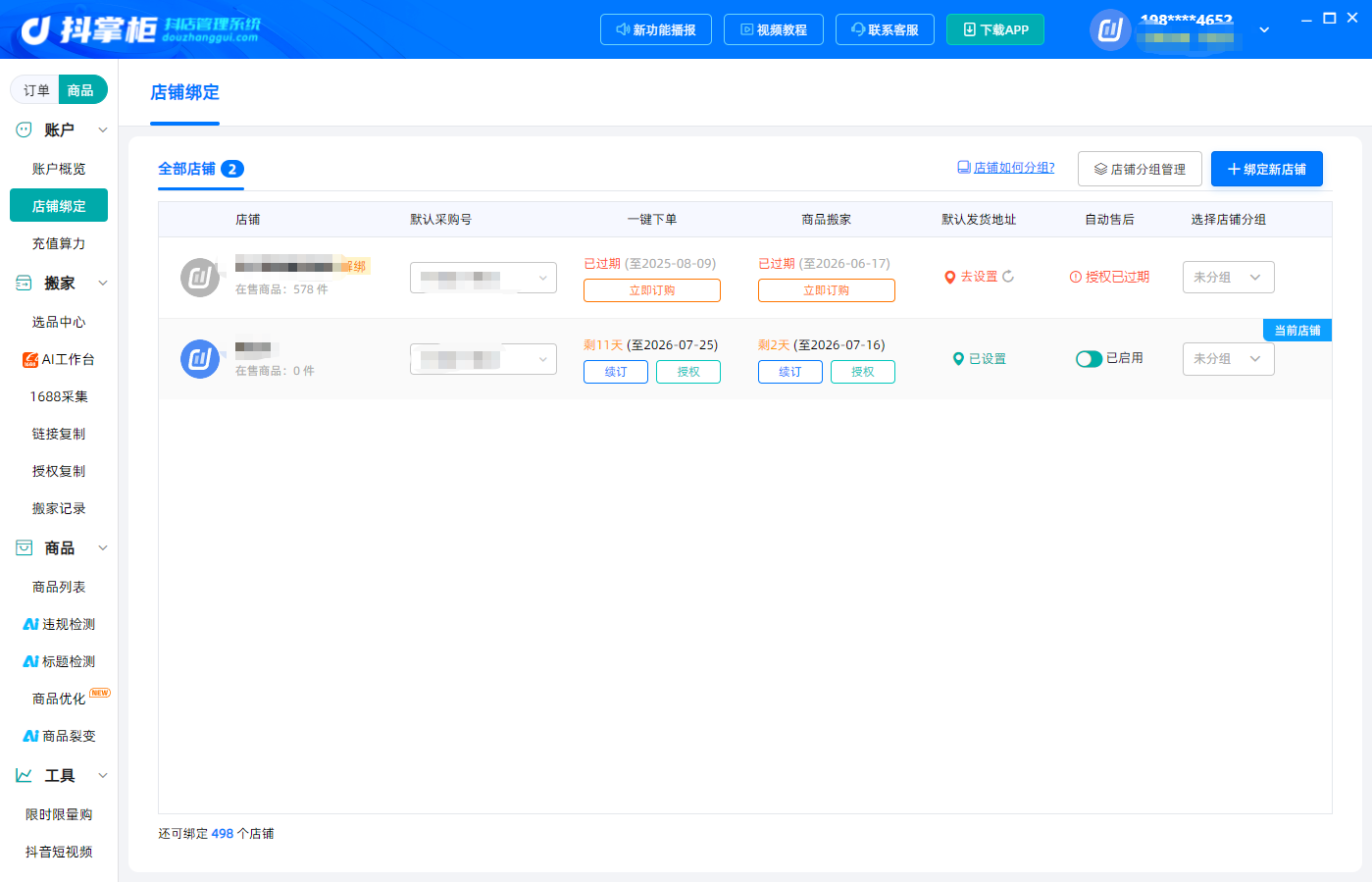Image resolution: width=1372 pixels, height=882 pixels.
Task: Collapse the 工具 sidebar section
Action: pyautogui.click(x=103, y=775)
